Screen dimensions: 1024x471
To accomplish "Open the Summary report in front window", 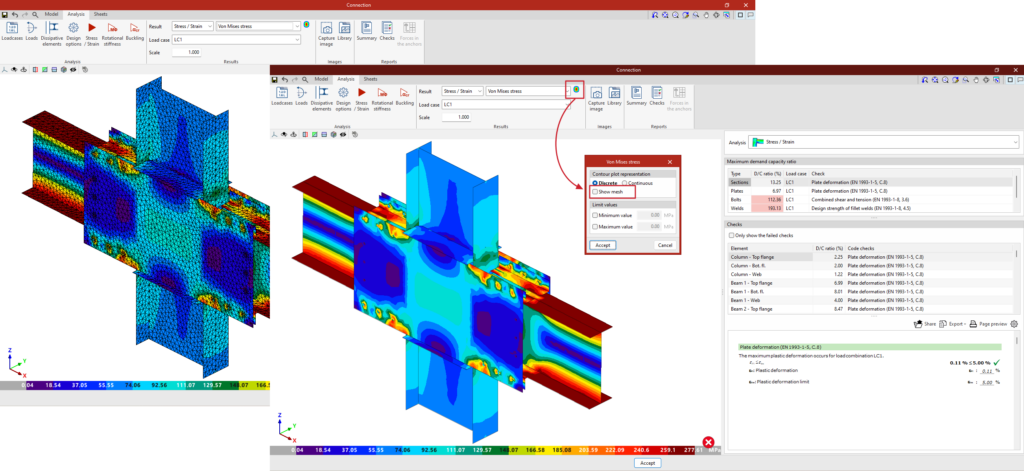I will (x=637, y=97).
